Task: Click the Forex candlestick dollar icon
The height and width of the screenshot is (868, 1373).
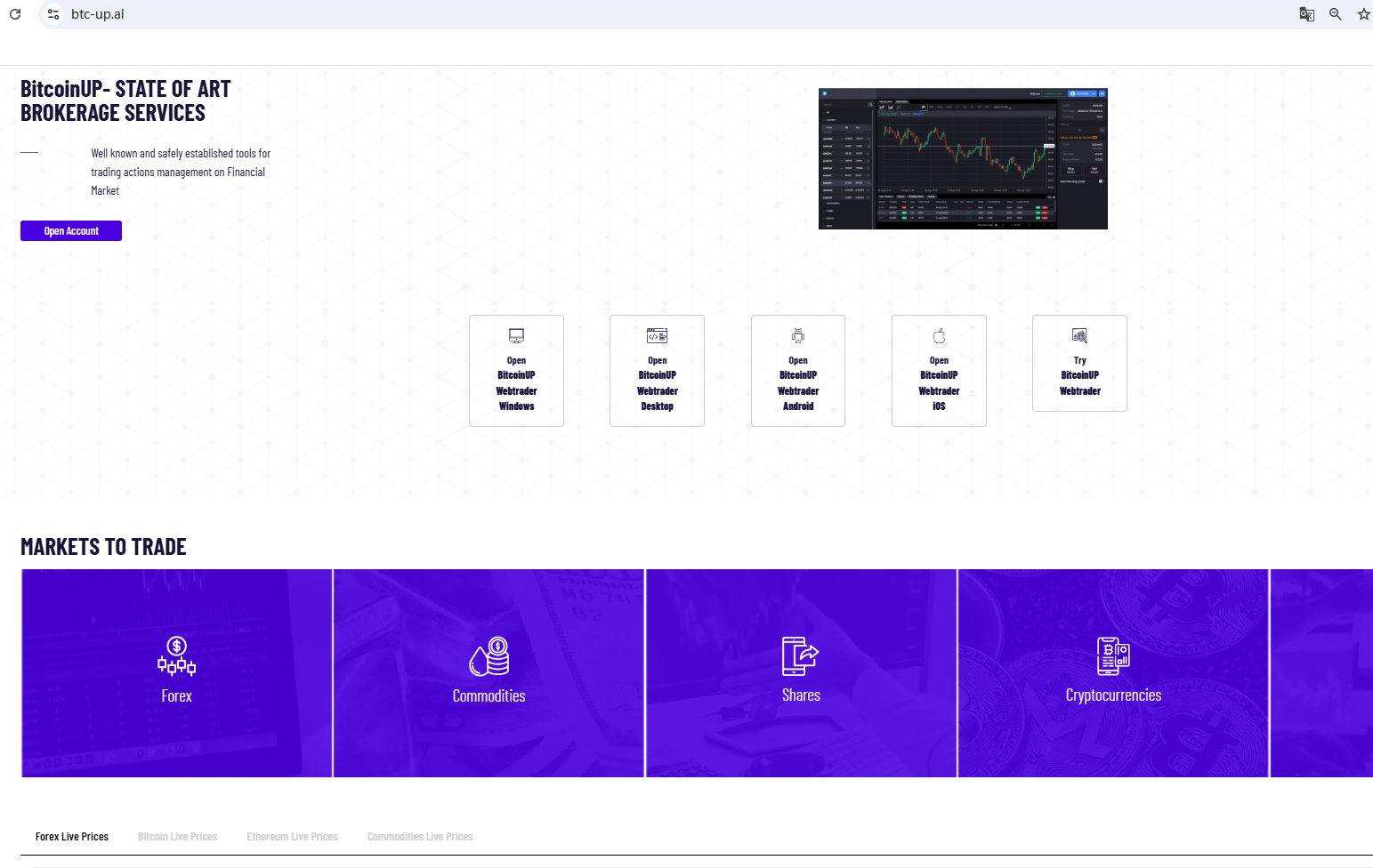Action: (x=177, y=656)
